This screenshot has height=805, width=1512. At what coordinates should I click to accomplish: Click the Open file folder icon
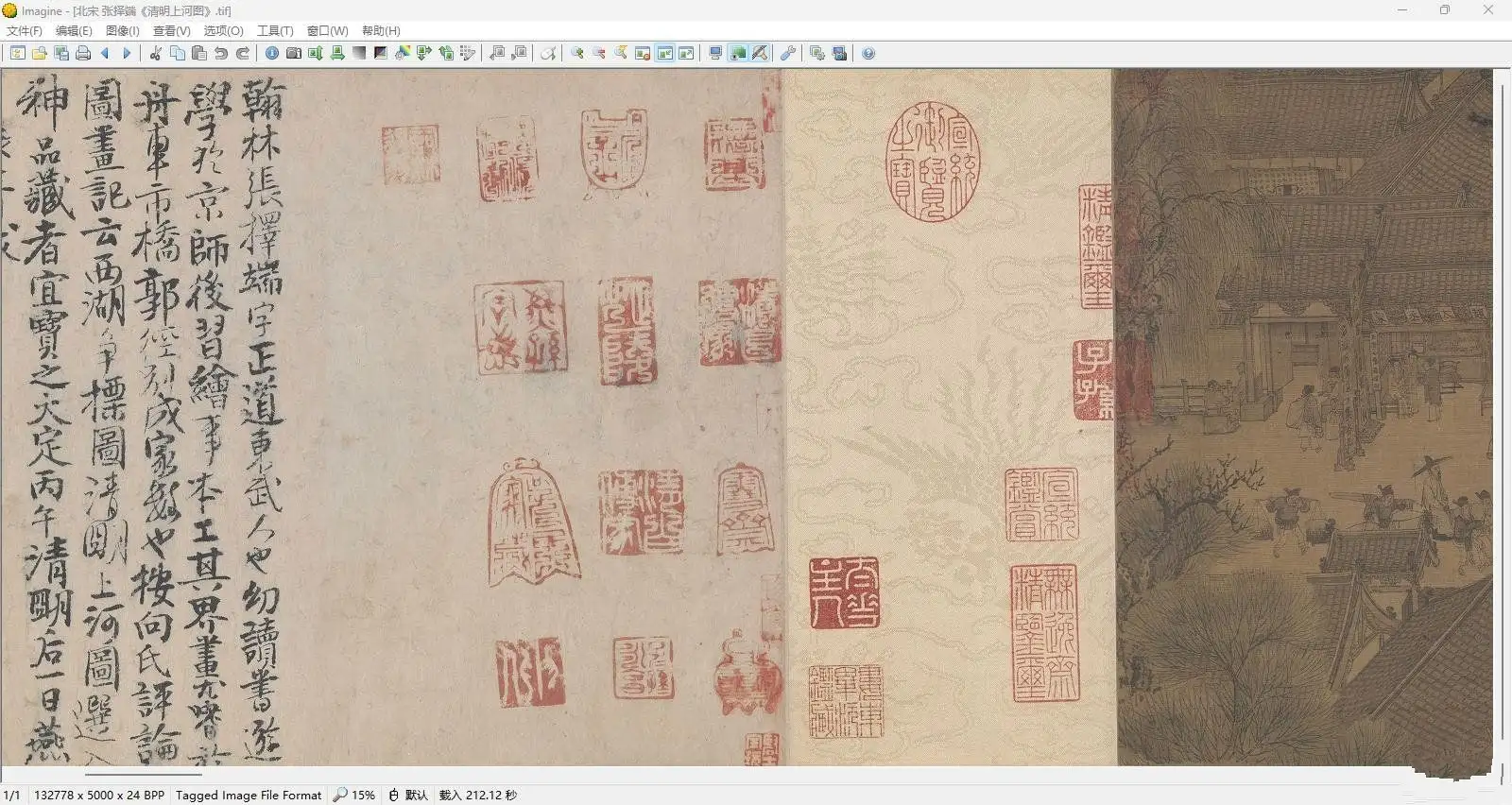point(39,53)
